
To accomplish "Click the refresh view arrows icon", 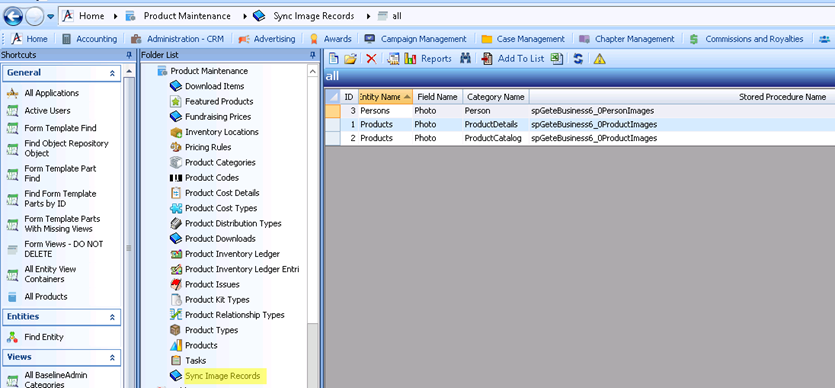I will (x=578, y=59).
